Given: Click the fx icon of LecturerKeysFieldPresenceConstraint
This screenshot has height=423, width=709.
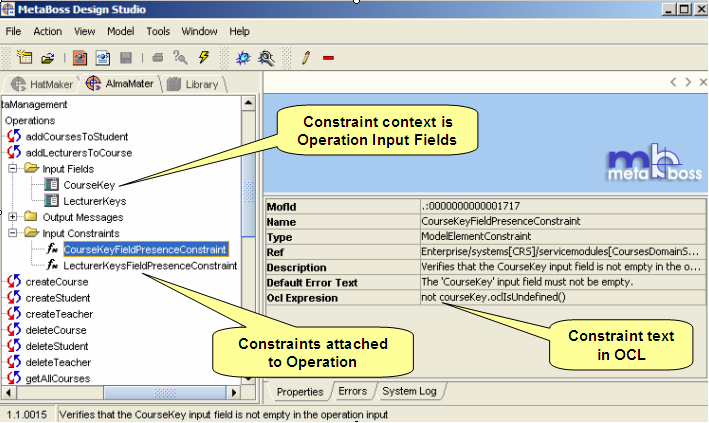Looking at the screenshot, I should (x=52, y=265).
